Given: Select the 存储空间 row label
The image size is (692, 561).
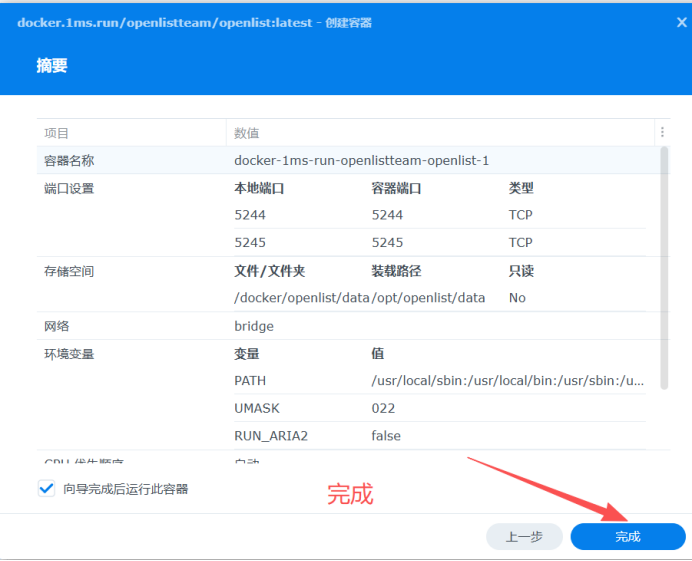Looking at the screenshot, I should 69,271.
